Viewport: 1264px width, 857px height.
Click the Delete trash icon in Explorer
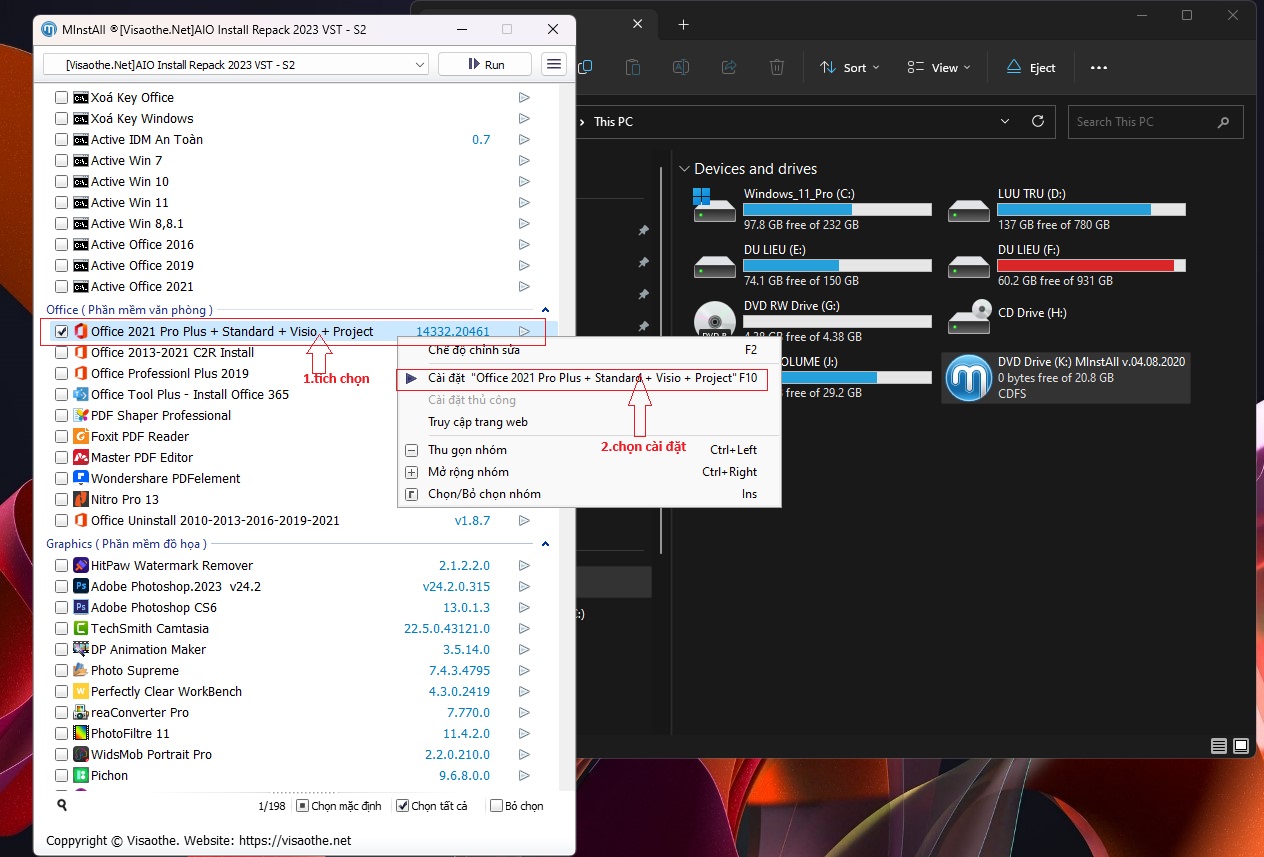[777, 68]
